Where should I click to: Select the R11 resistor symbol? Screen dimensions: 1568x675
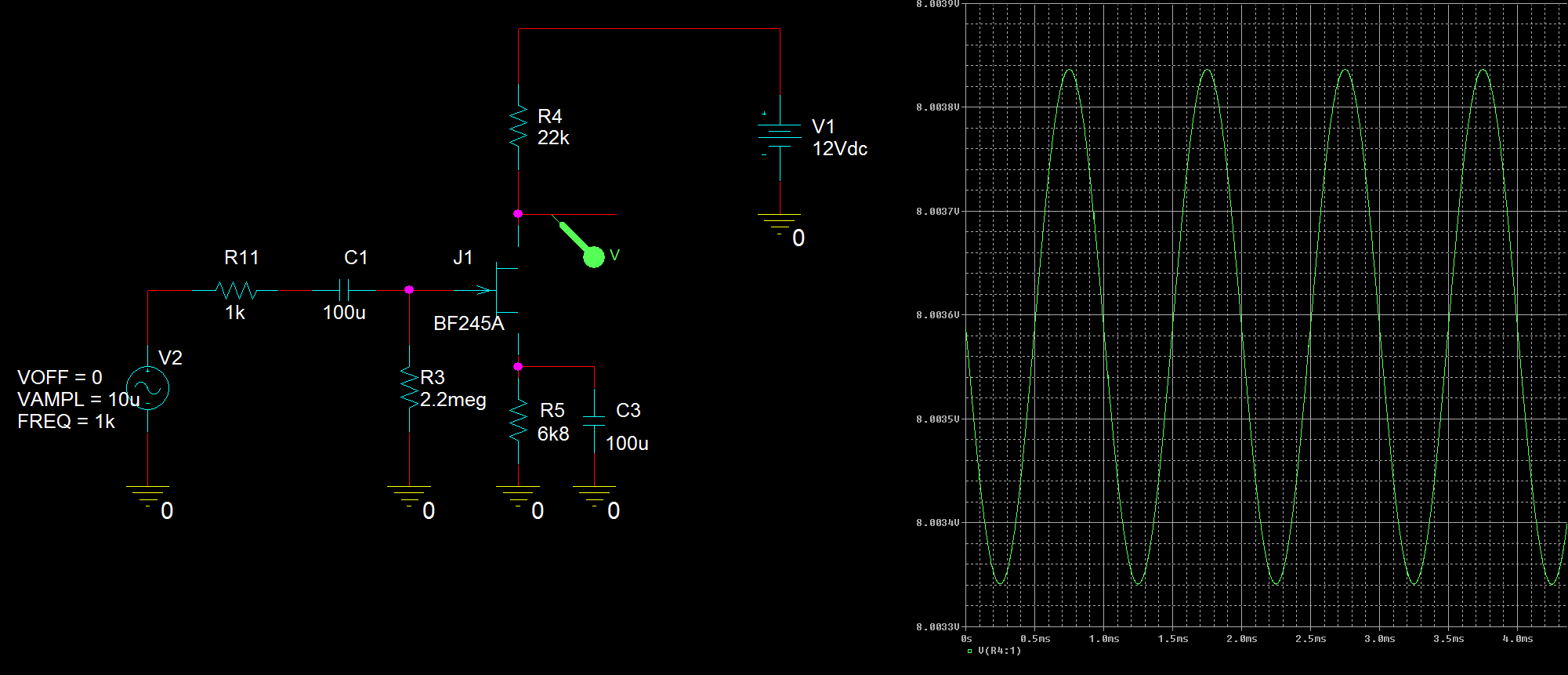click(236, 291)
